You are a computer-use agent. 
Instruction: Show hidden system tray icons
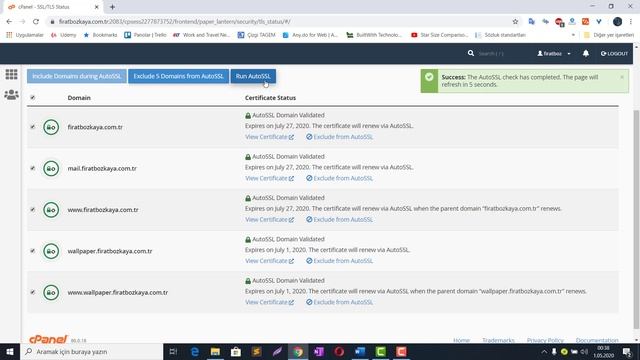(x=544, y=351)
